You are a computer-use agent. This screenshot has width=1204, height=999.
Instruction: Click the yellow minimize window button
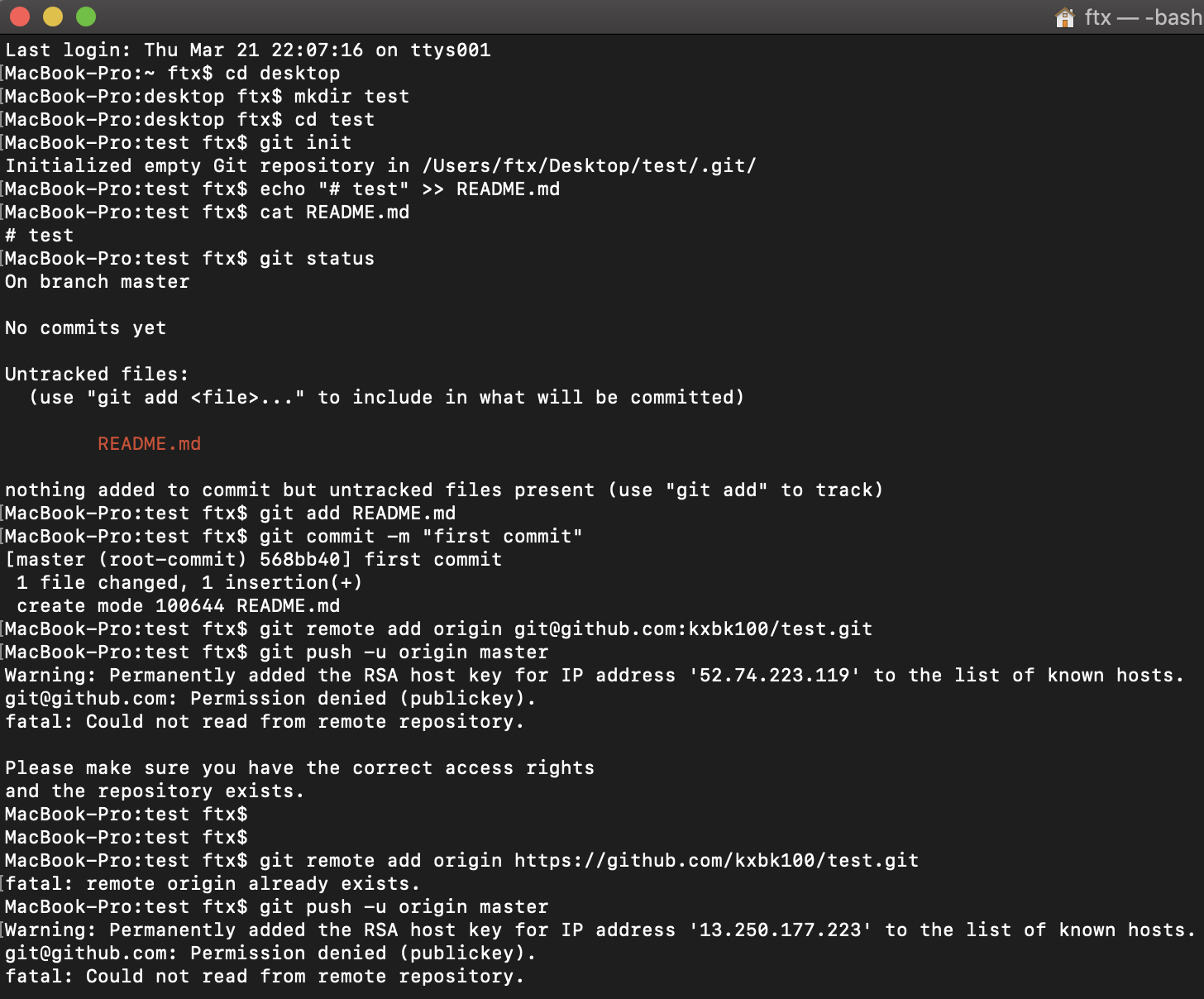point(53,17)
